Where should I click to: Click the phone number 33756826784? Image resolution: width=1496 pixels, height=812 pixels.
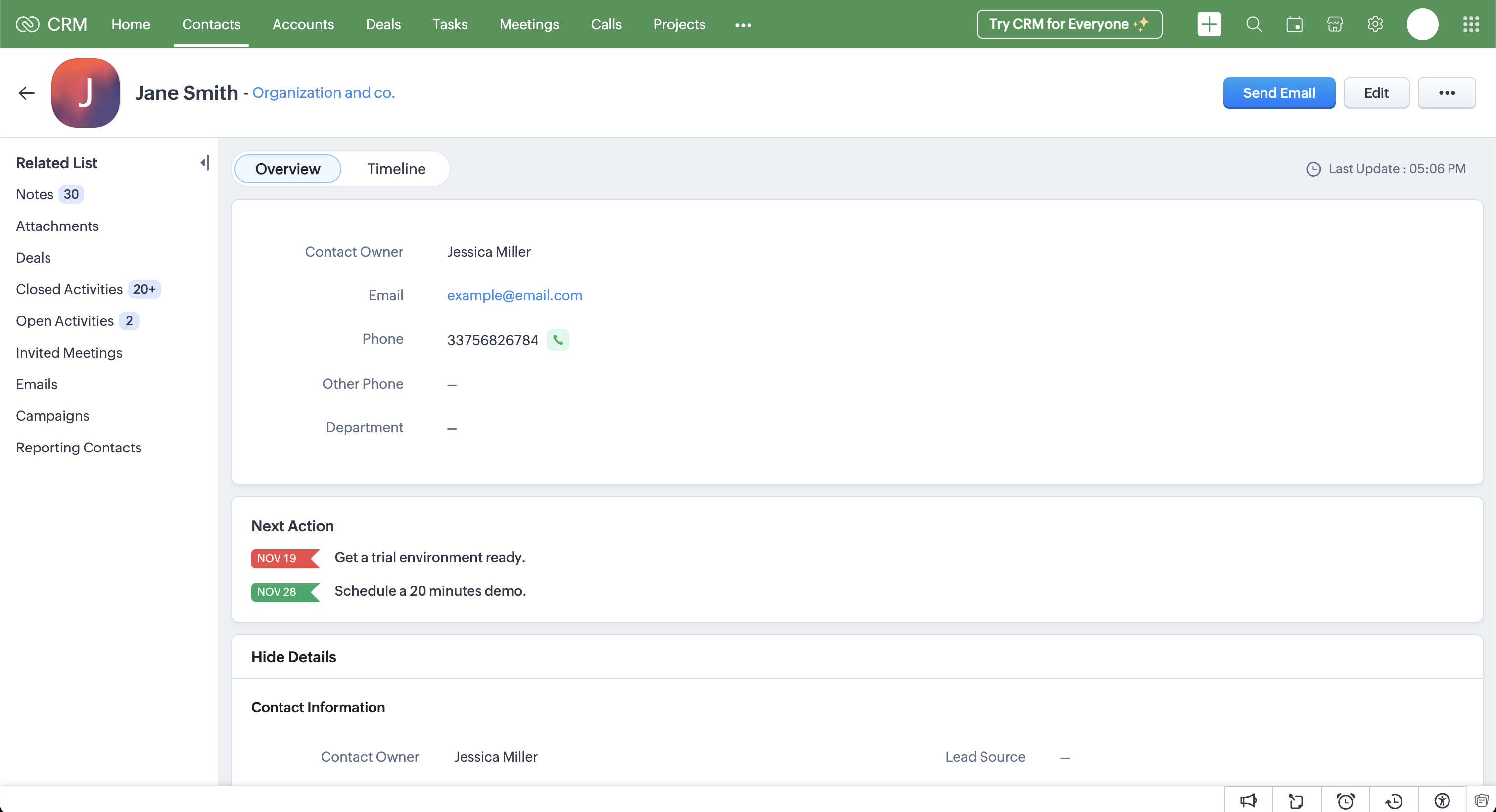[x=492, y=340]
